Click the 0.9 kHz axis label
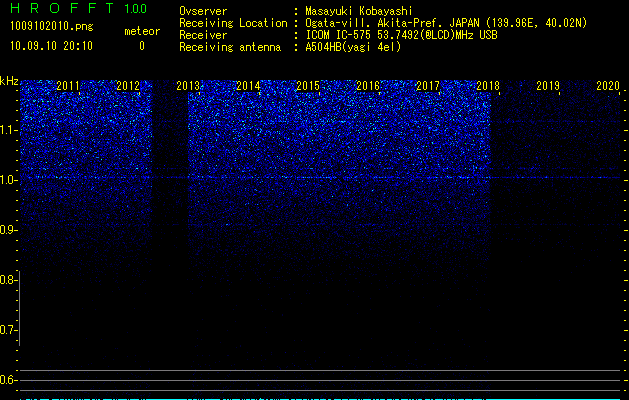 8,230
